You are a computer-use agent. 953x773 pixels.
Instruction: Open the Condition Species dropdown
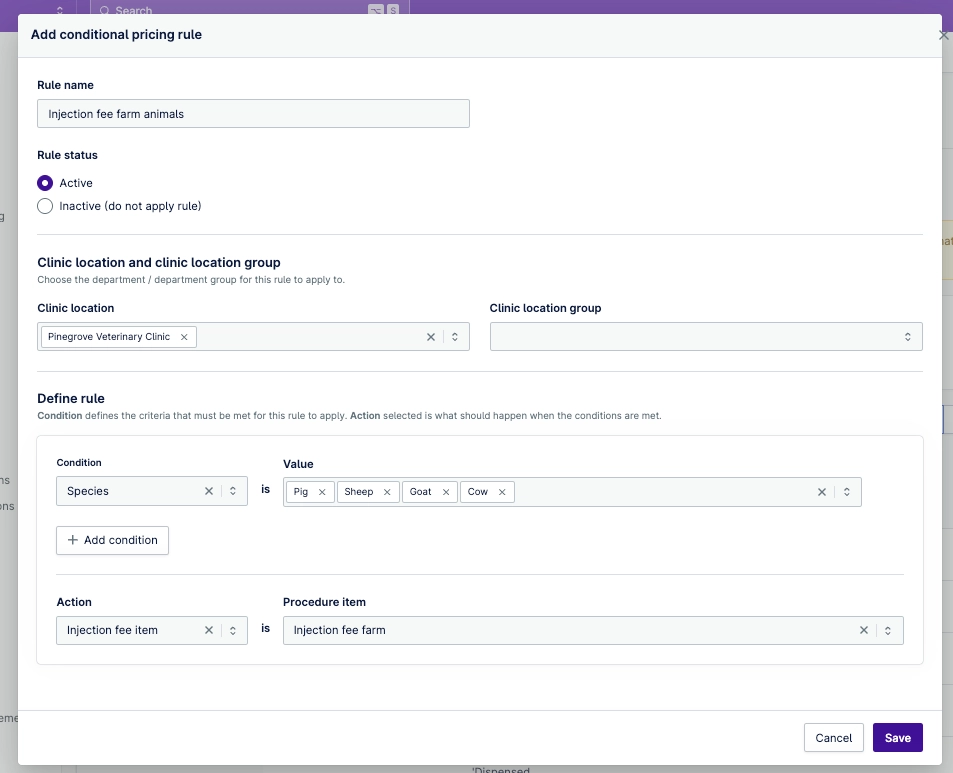coord(233,491)
